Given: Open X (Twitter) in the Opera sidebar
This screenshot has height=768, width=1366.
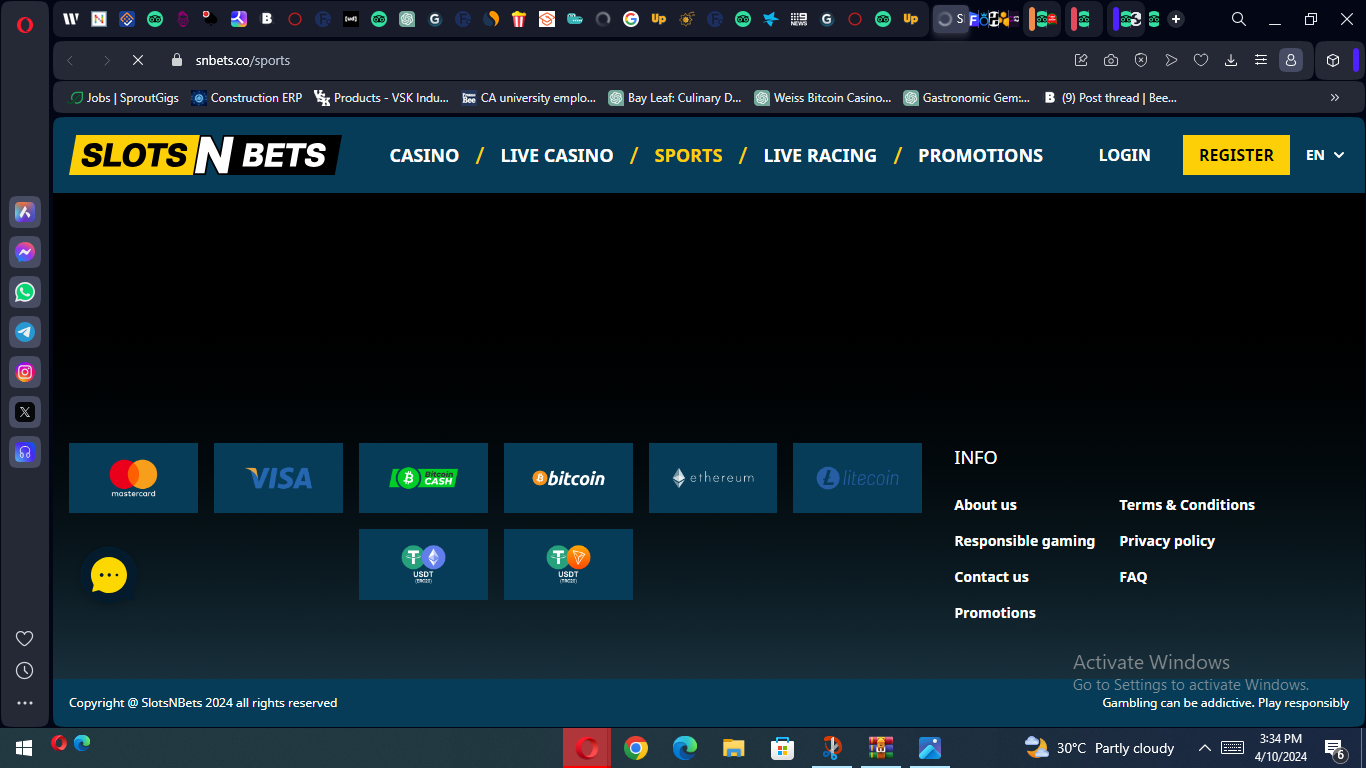Looking at the screenshot, I should click(25, 412).
